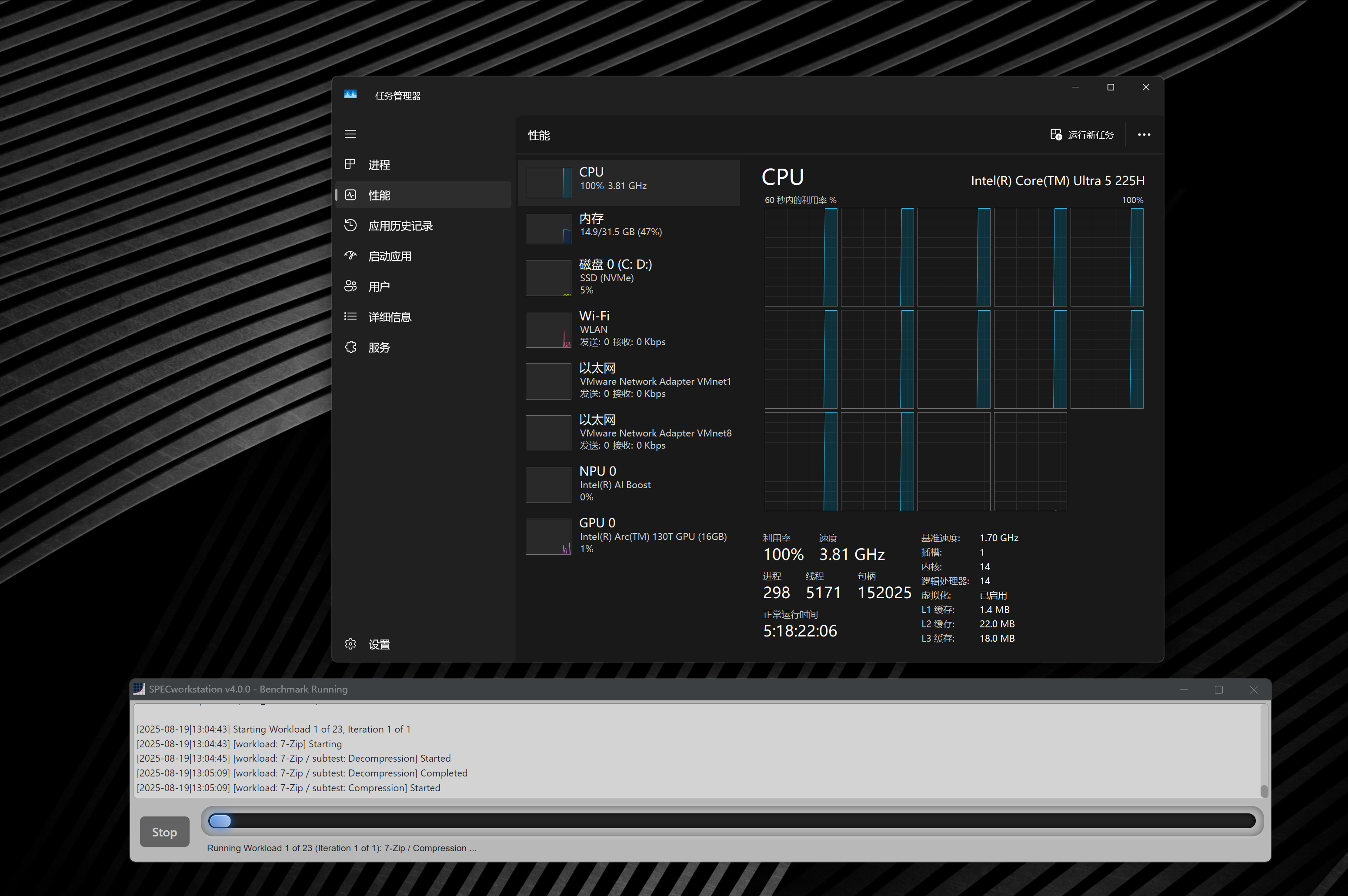Click the 22.0 MB L2 cache value

click(x=997, y=624)
